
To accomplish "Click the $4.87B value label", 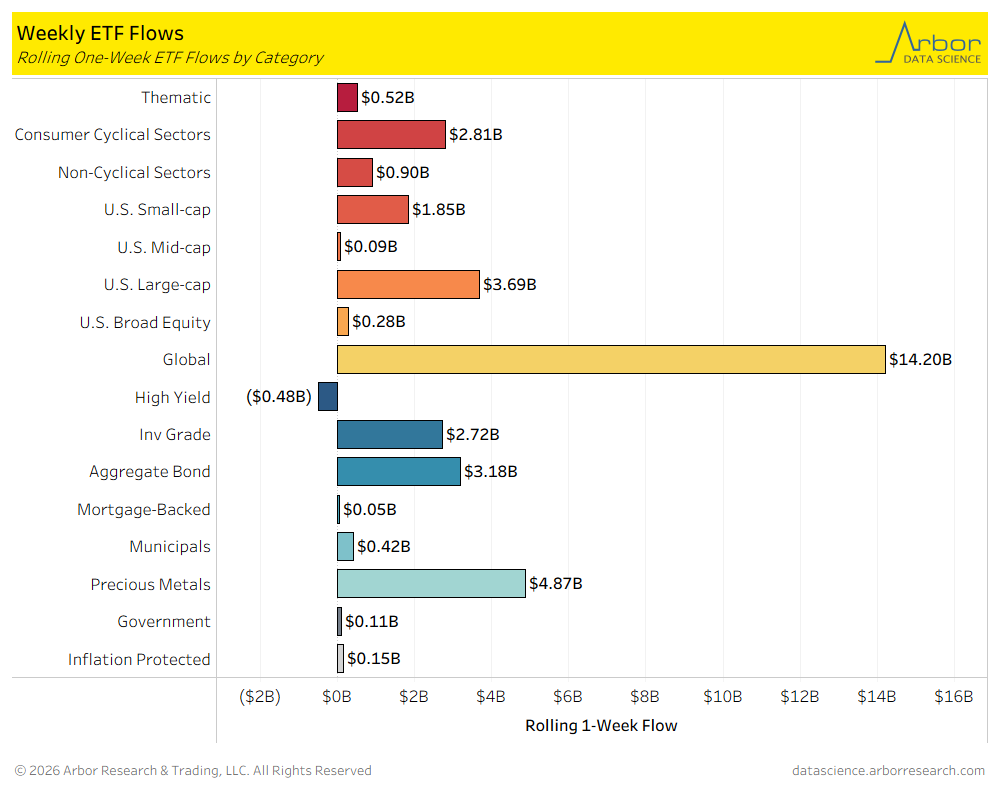I will [556, 584].
